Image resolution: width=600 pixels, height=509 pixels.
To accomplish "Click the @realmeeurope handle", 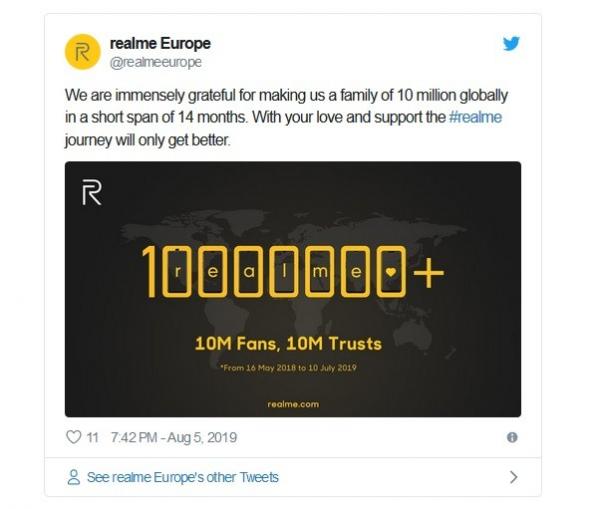I will (x=155, y=62).
